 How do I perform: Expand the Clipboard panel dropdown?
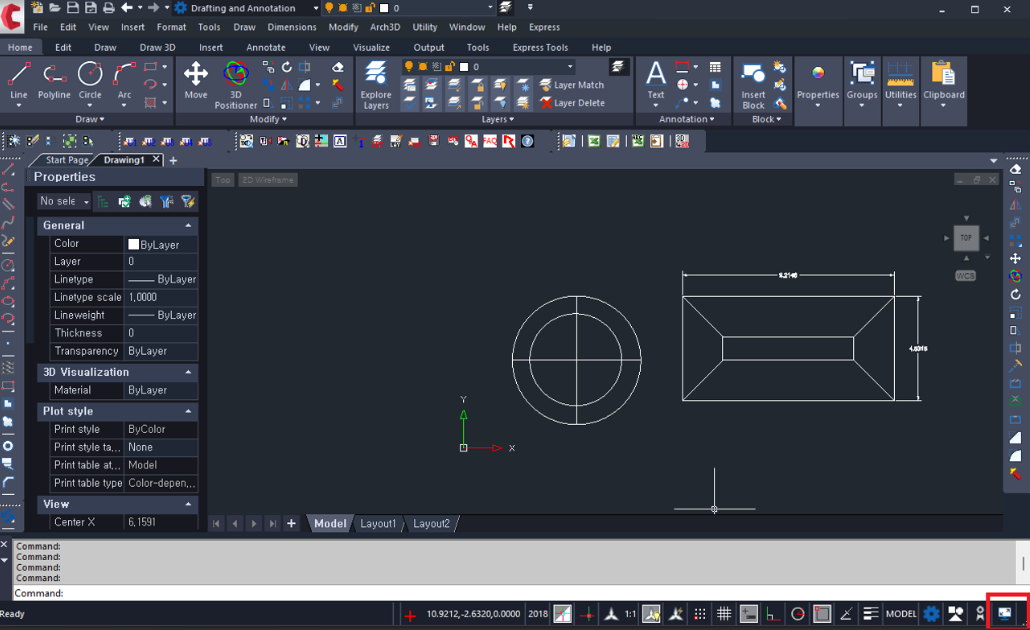click(943, 106)
